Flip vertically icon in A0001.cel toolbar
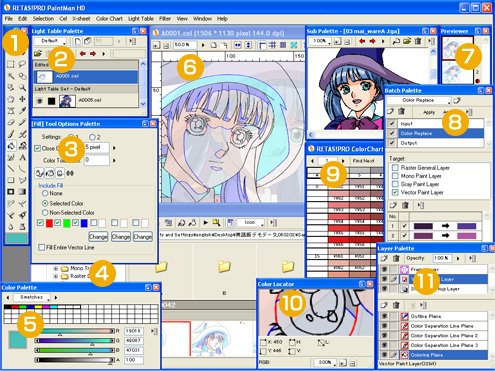495x371 pixels. tap(248, 45)
